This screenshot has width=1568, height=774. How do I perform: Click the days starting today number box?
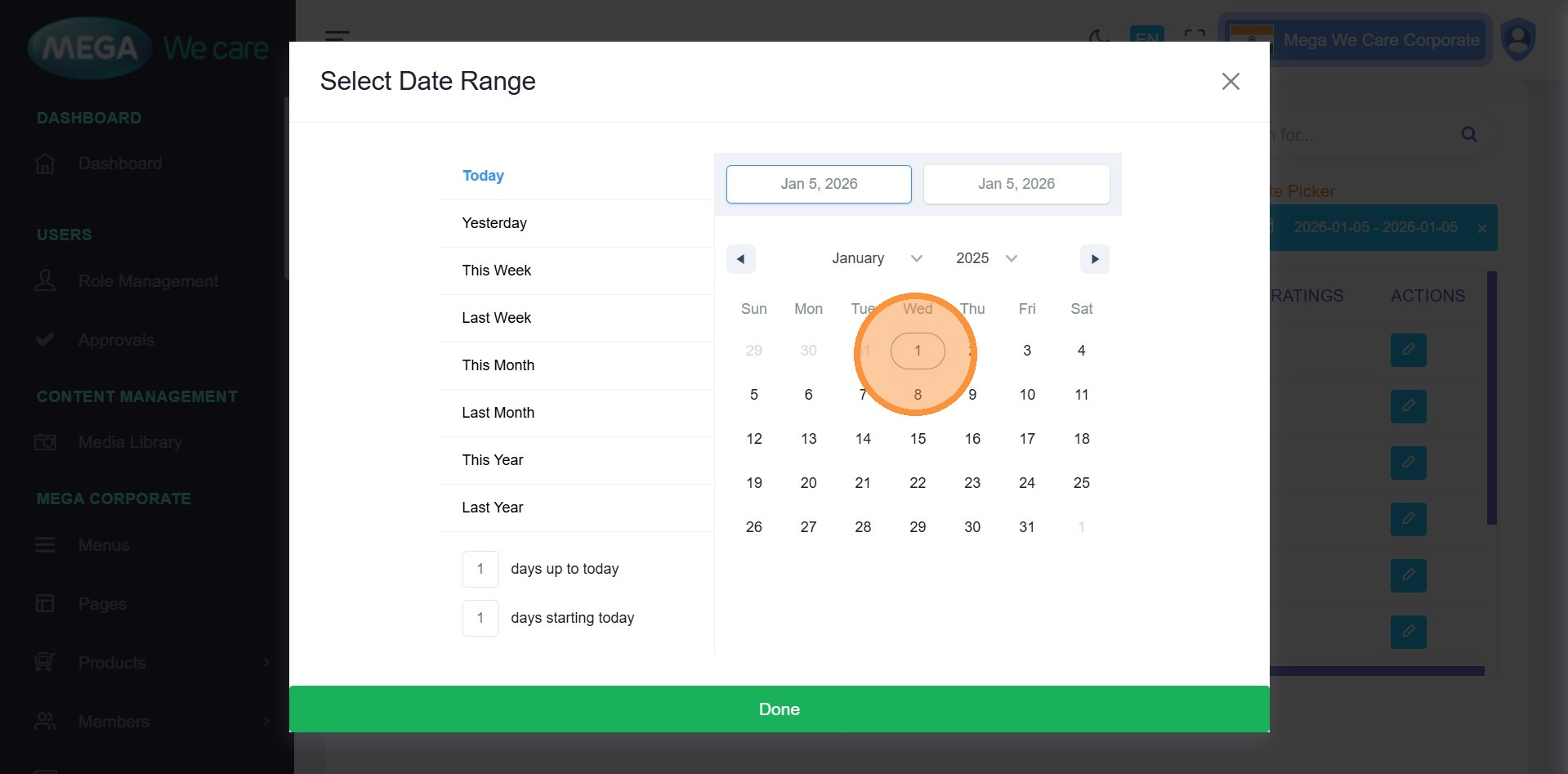click(480, 618)
